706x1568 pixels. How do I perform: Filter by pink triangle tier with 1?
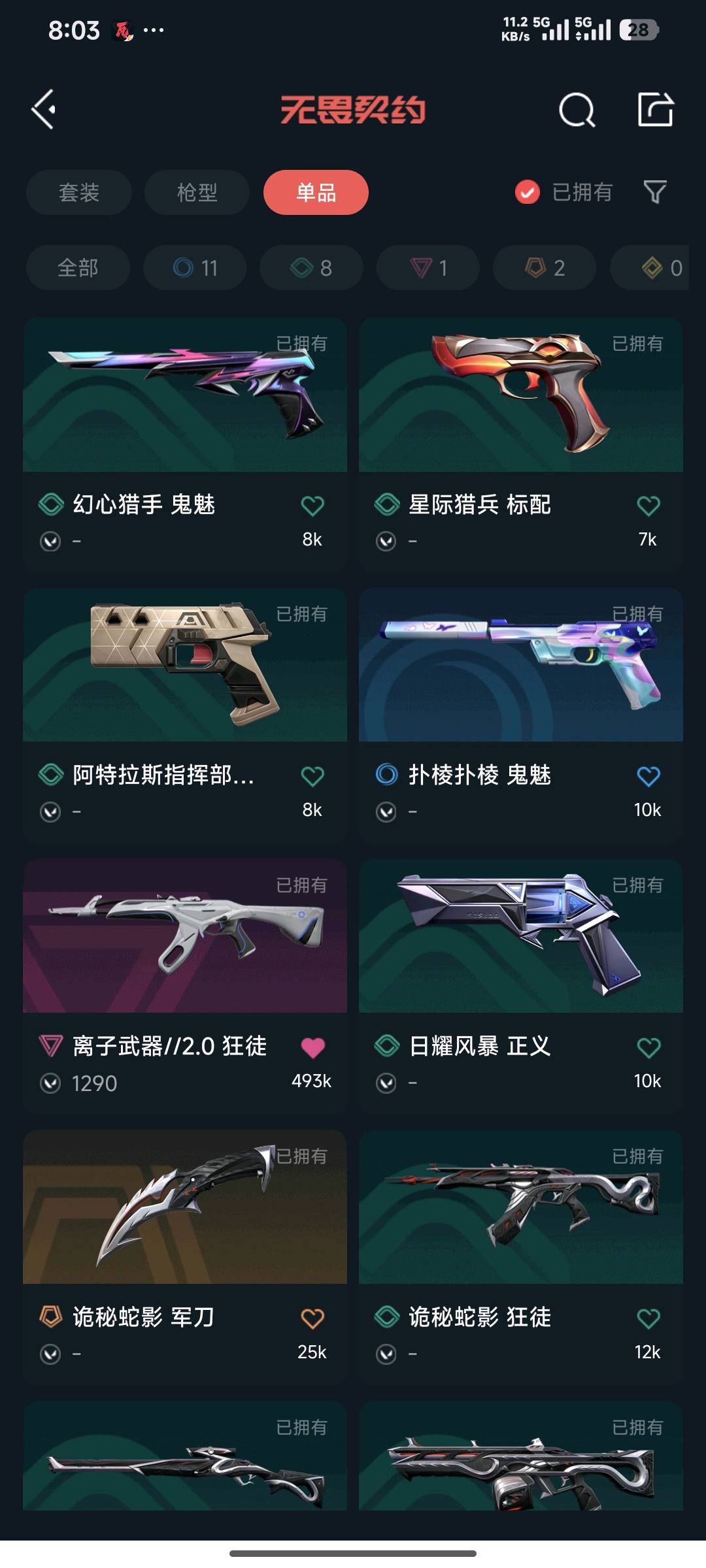click(428, 267)
